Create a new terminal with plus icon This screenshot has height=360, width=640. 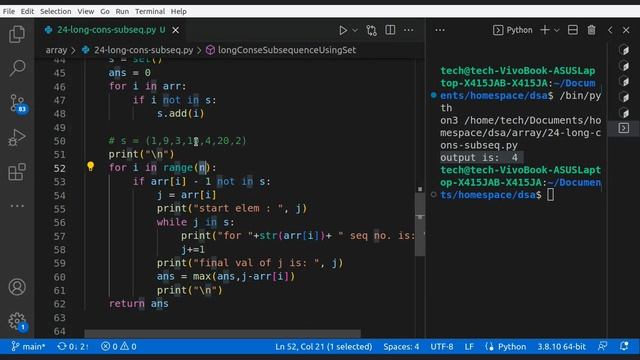[x=544, y=30]
